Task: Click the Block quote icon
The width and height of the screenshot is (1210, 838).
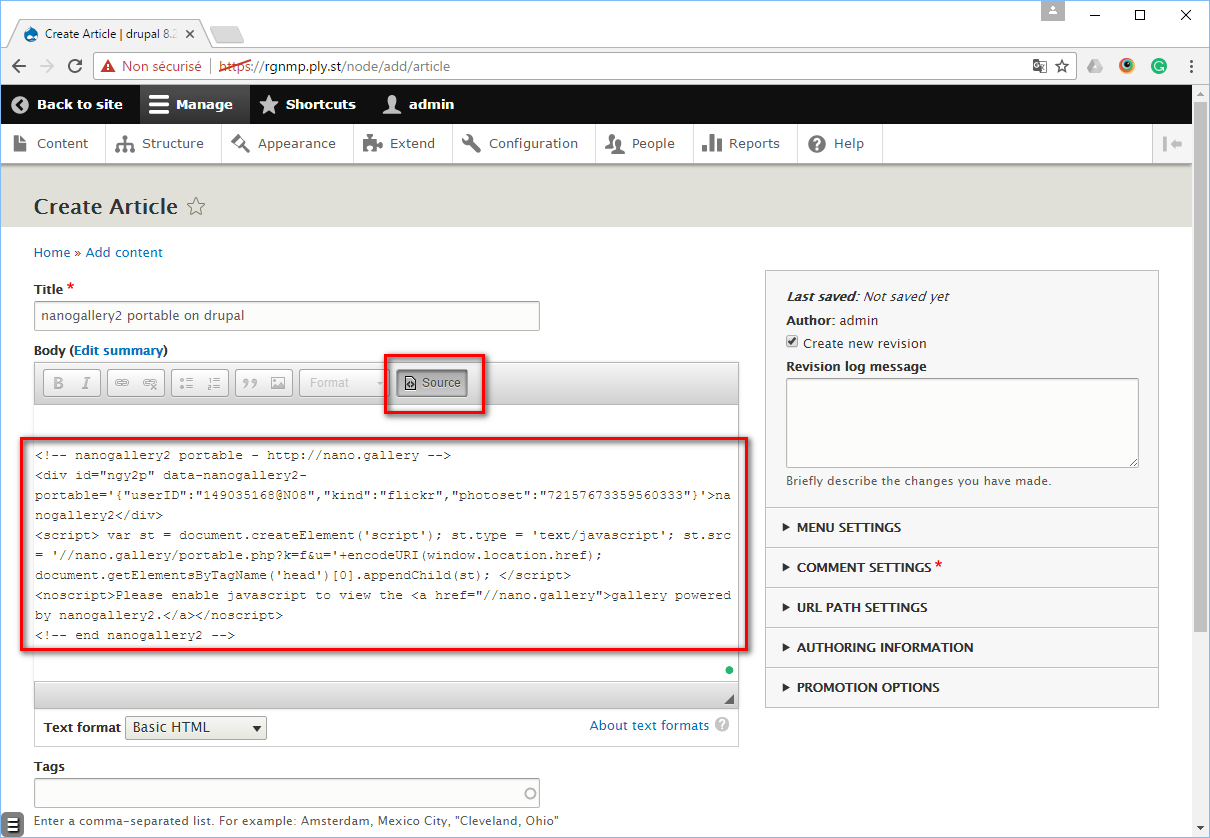Action: coord(250,383)
